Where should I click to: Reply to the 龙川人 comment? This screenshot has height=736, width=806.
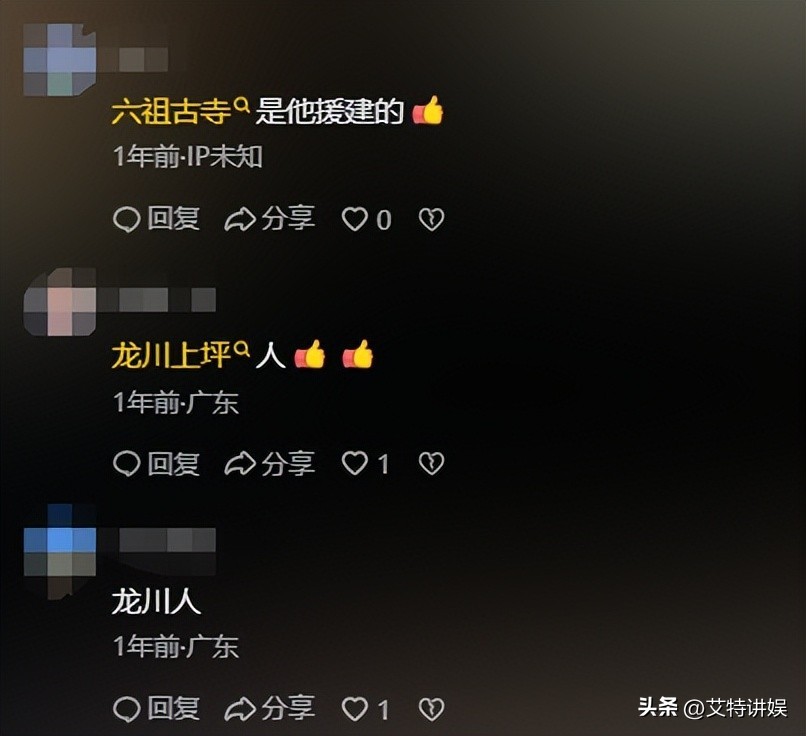pos(156,708)
